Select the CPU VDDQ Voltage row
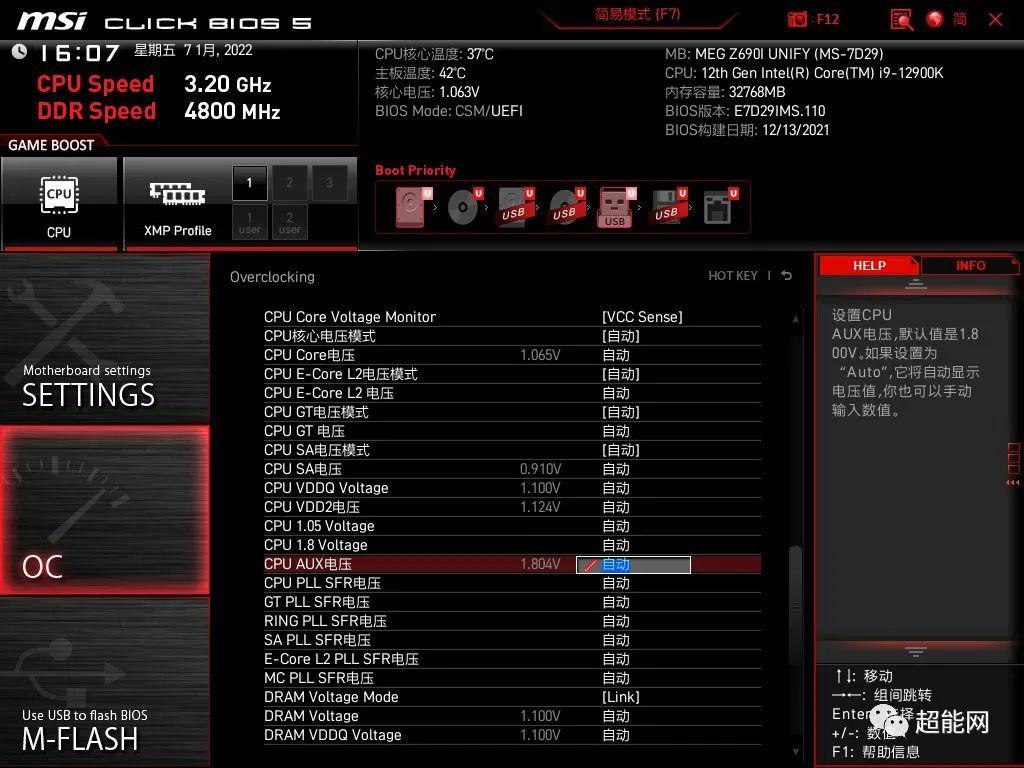Screen dimensions: 1024x768 [x=512, y=488]
